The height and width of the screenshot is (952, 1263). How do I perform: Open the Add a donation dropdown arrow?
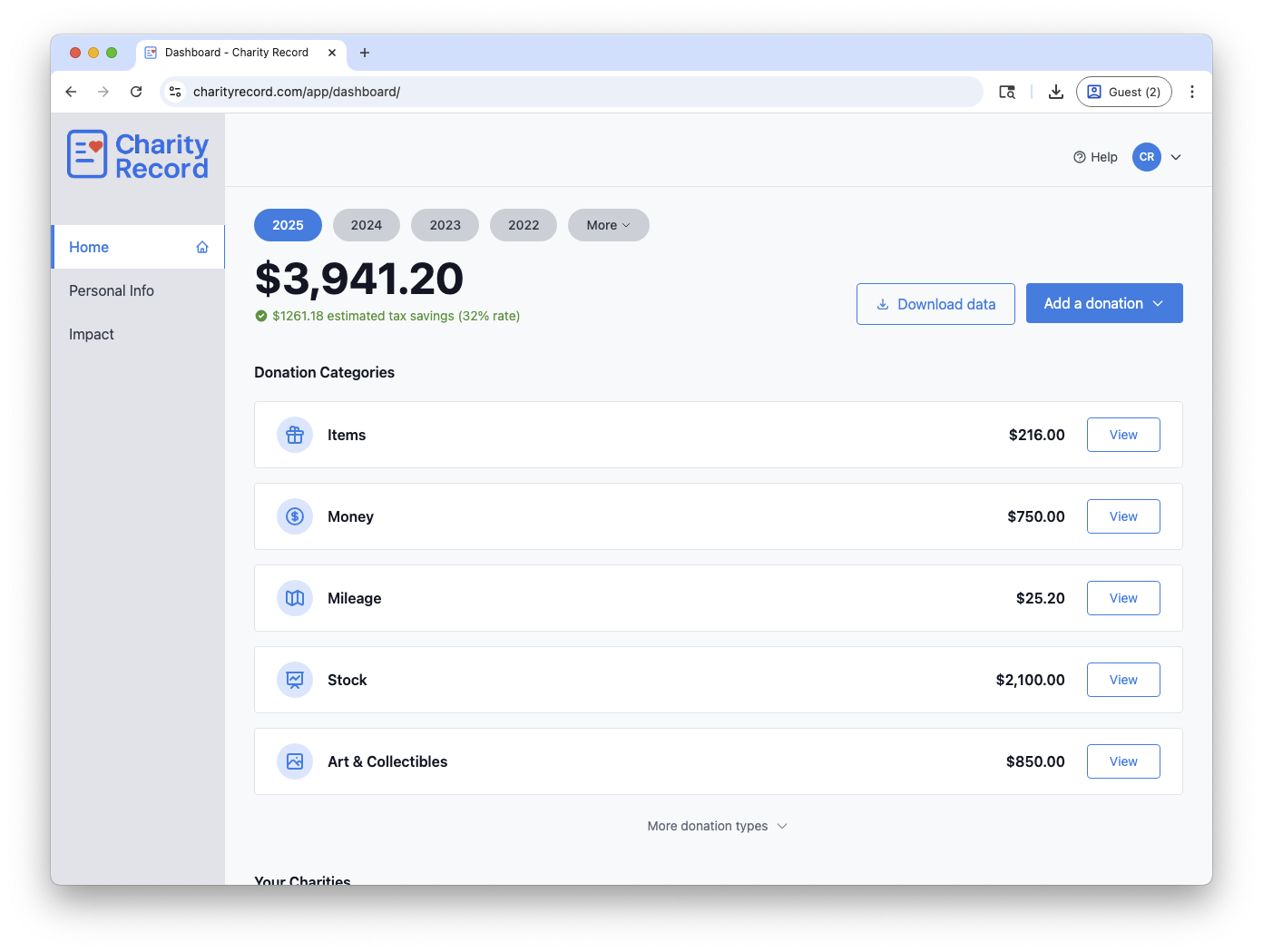click(1160, 303)
